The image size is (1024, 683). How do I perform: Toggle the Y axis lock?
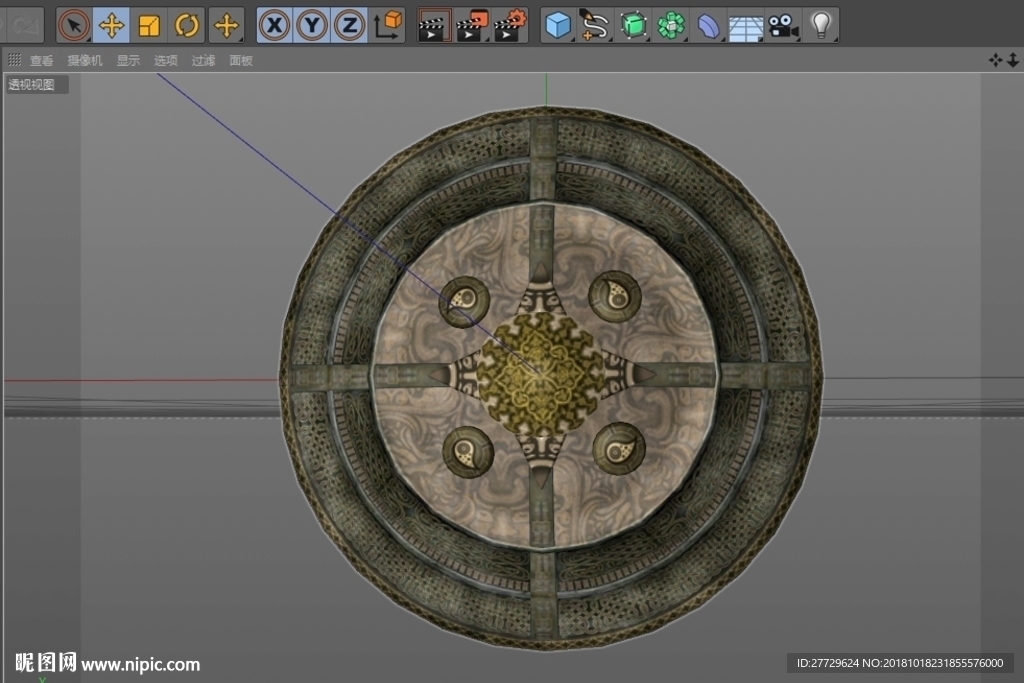(312, 25)
